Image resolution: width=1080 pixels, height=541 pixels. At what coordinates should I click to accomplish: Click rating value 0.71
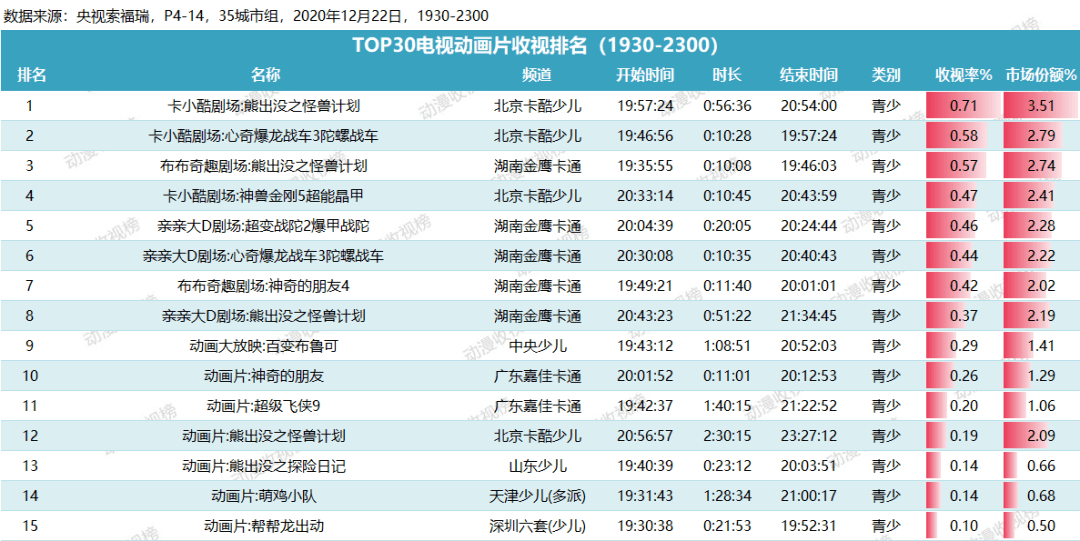pos(963,106)
